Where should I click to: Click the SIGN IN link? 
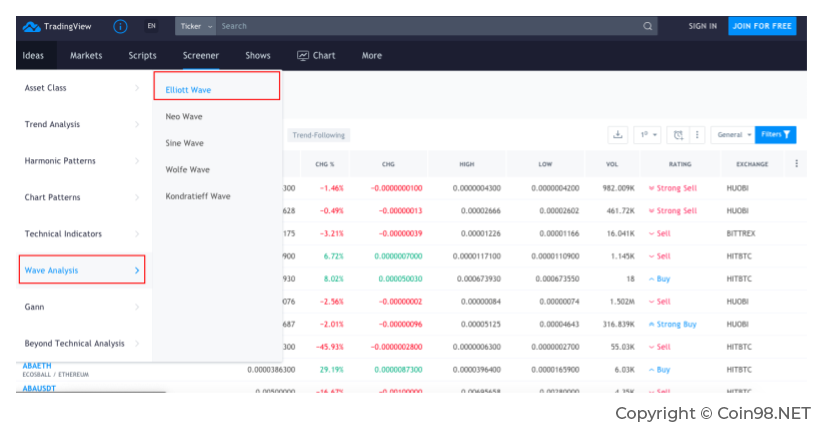tap(702, 26)
